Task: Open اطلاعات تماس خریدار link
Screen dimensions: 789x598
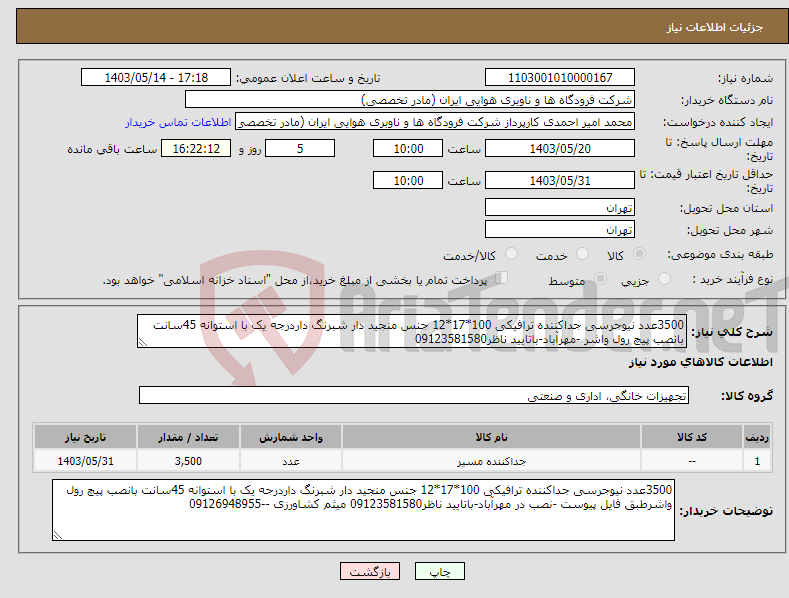Action: pos(178,122)
